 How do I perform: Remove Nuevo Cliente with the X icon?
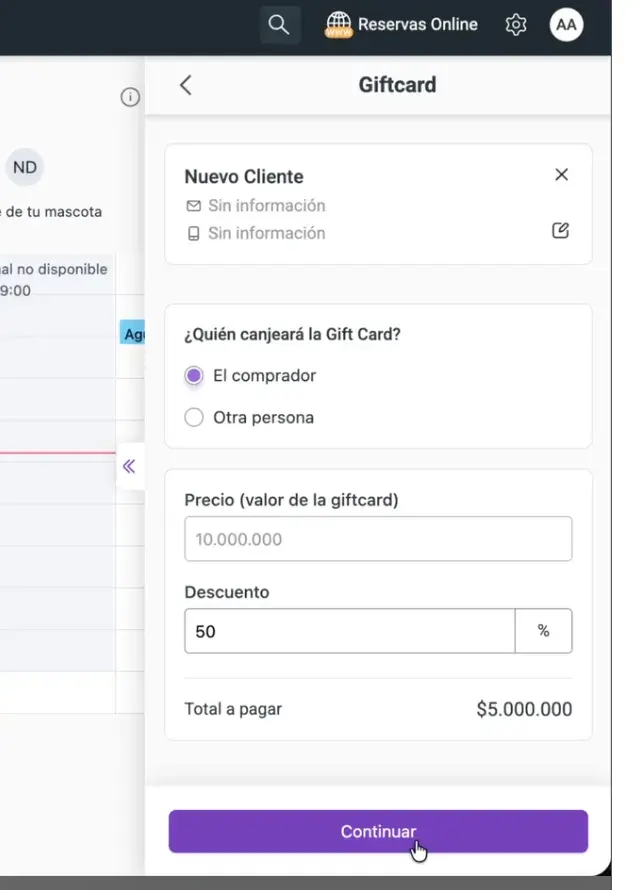coord(562,174)
